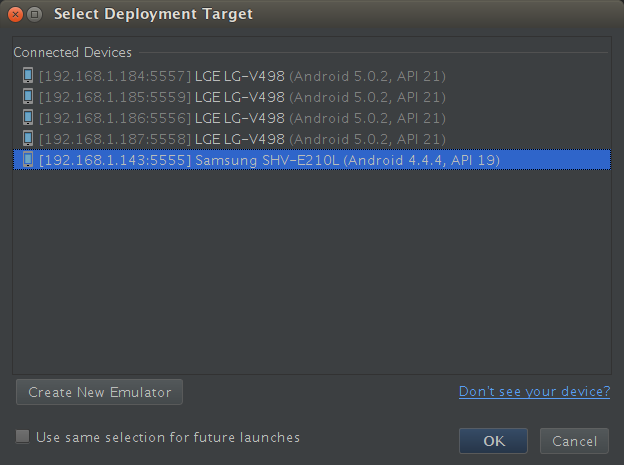Click Create New Emulator button
624x465 pixels.
tap(99, 392)
